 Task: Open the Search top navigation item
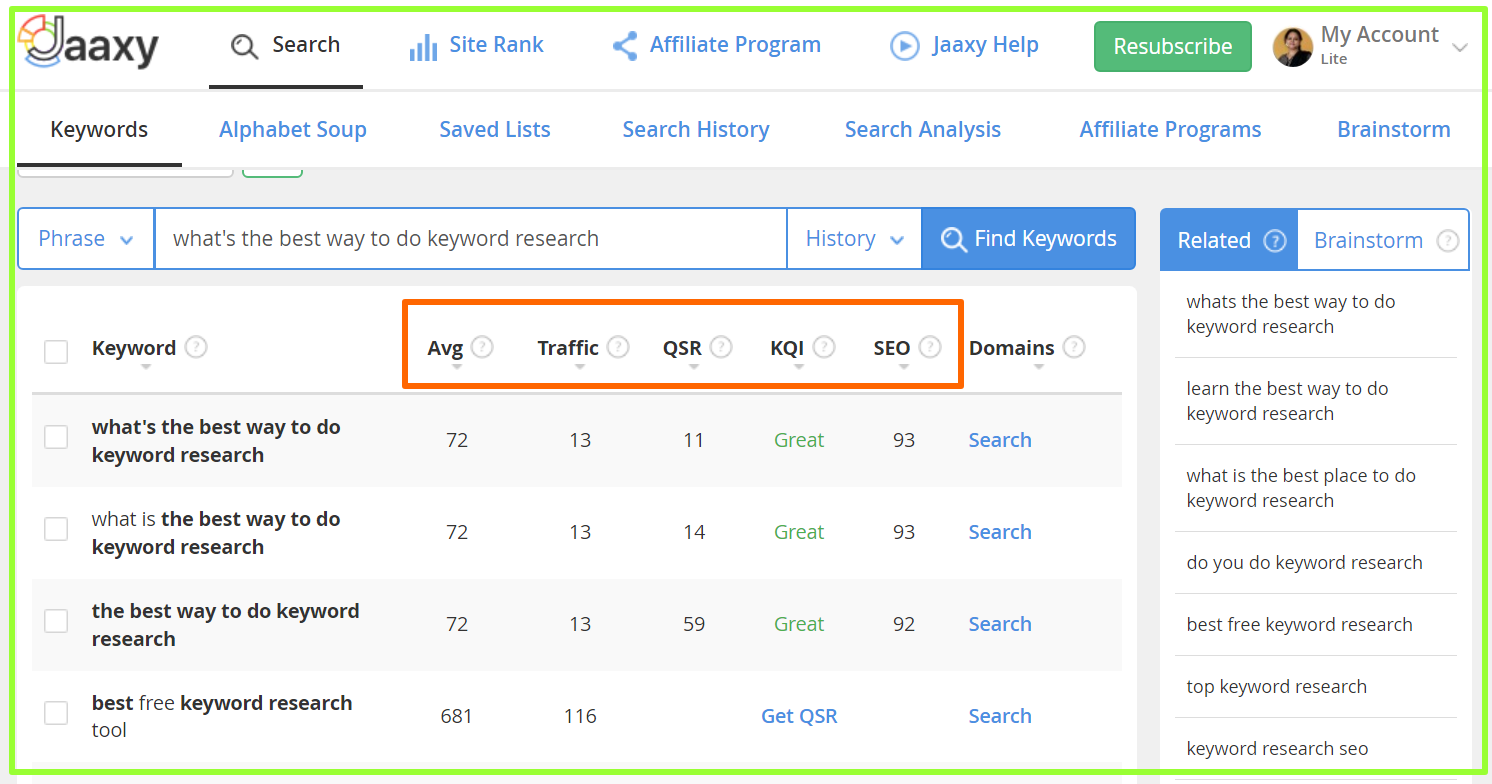click(x=286, y=46)
